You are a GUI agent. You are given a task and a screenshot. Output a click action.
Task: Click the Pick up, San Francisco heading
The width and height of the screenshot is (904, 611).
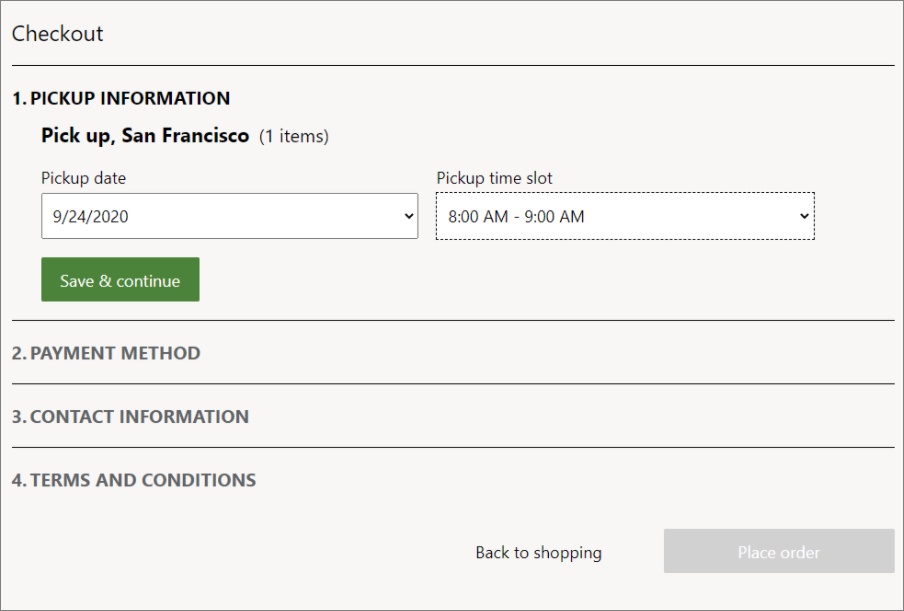145,135
